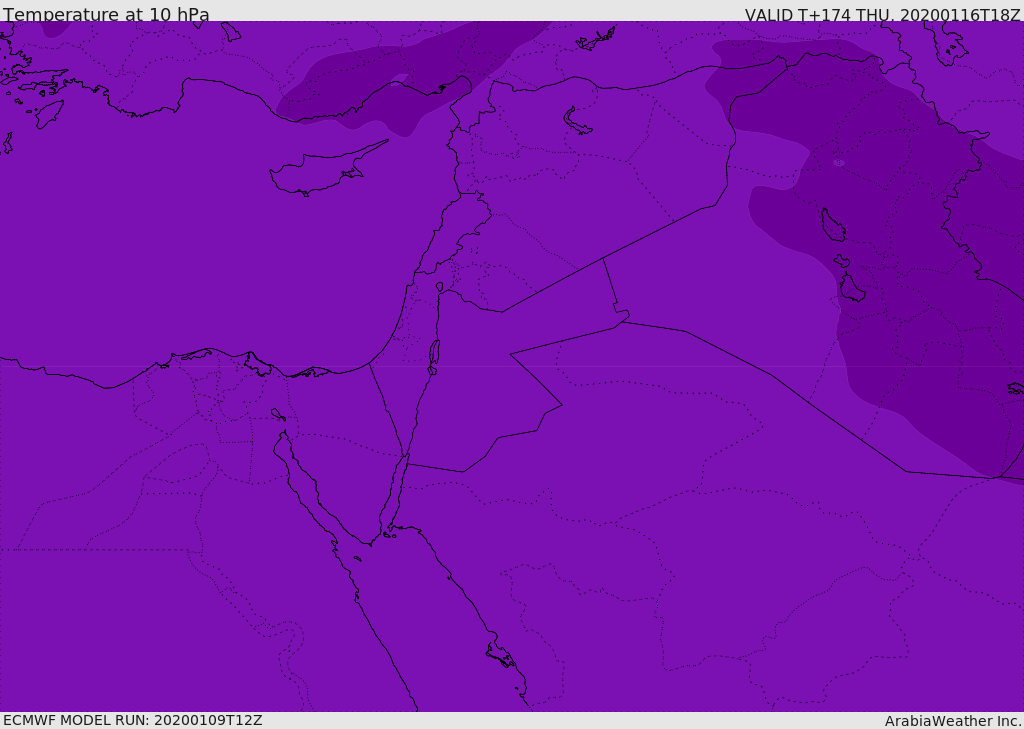The image size is (1024, 729).
Task: Click the 'ECMWF MODEL RUN: 20200109T12Z' text
Action: 133,720
